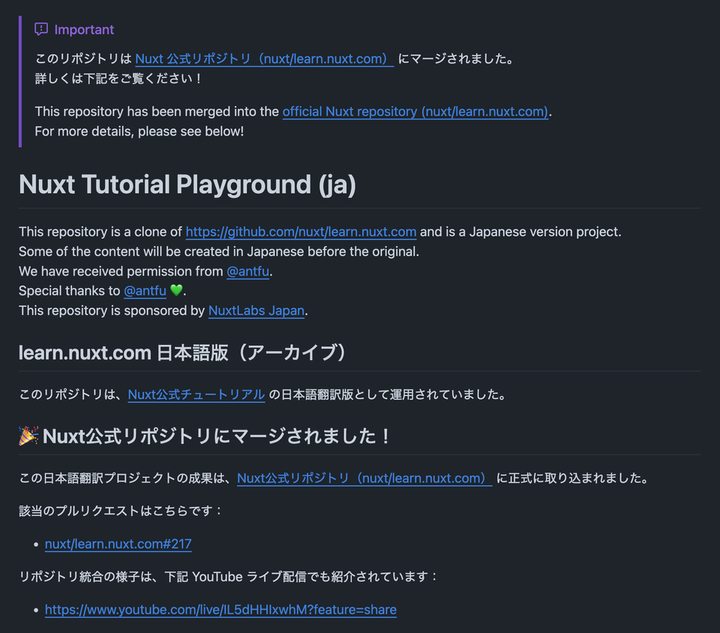
Task: Click the Nuxt Tutorial Playground (ja) heading
Action: coord(187,184)
